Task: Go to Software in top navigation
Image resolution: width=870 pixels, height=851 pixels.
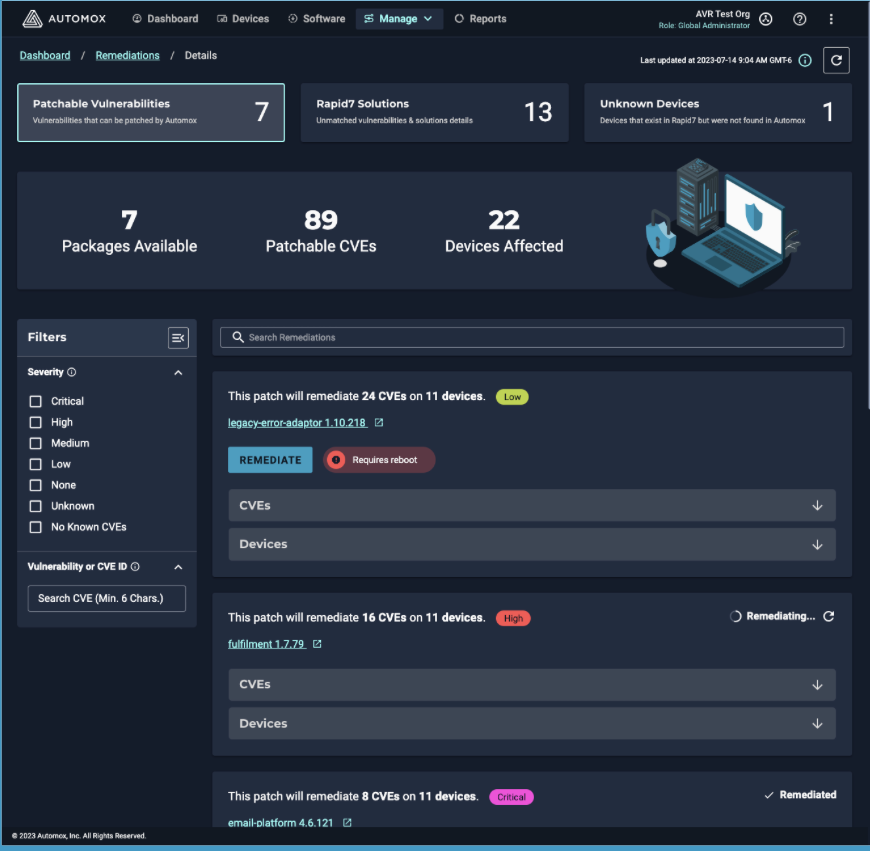Action: click(316, 19)
